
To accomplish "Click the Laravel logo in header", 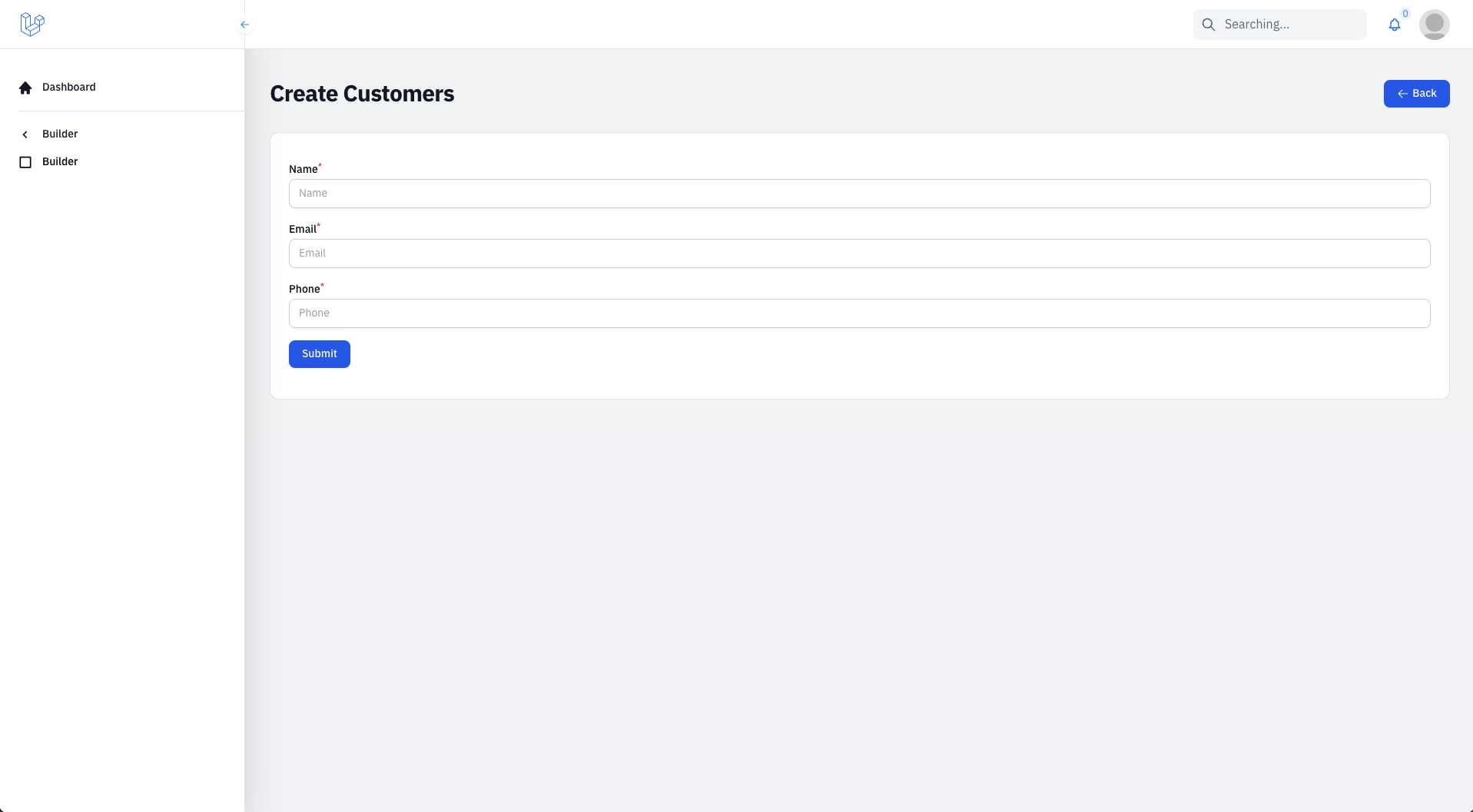I will 32,25.
